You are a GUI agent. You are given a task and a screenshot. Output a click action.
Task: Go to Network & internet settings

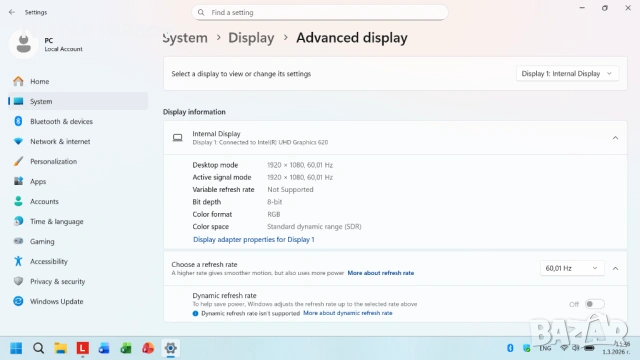[78, 141]
